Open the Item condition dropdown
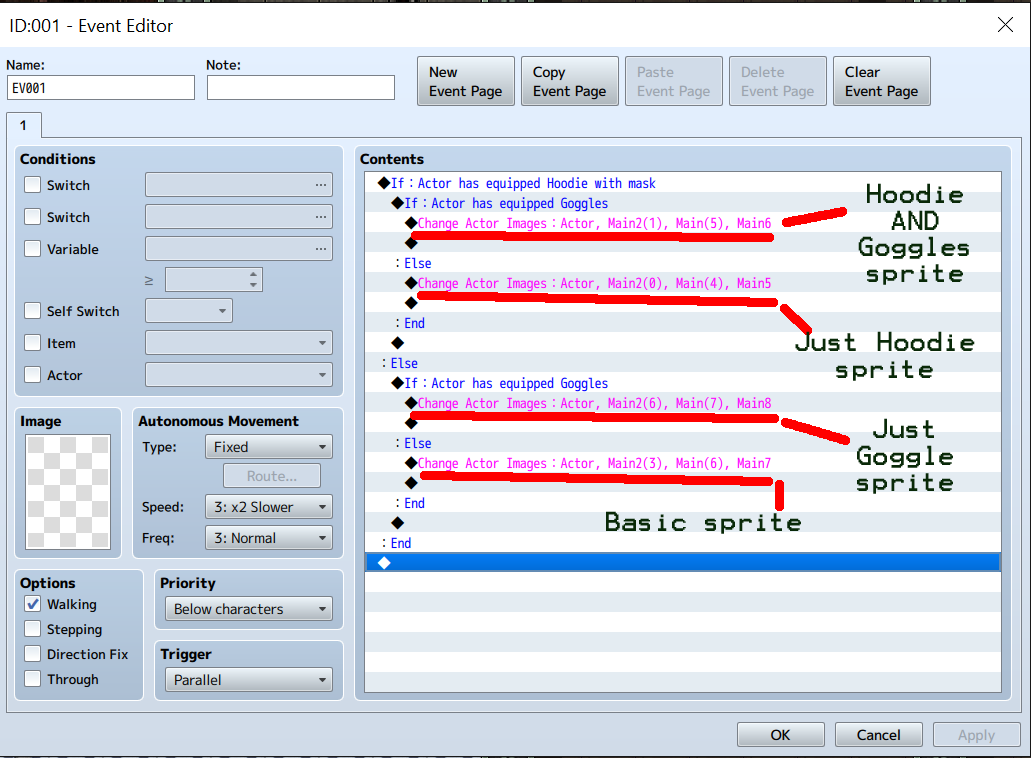The image size is (1031, 758). (x=239, y=343)
